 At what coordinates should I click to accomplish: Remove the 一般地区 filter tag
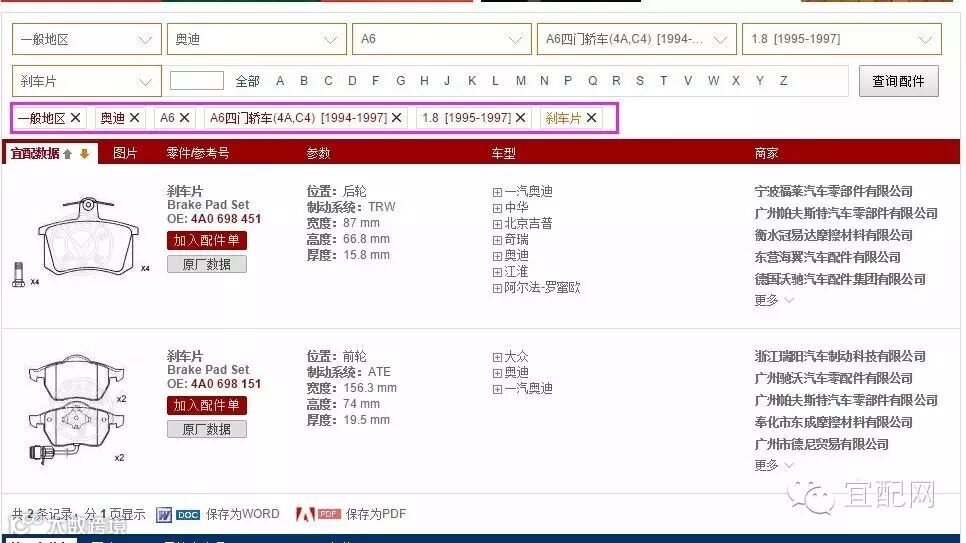click(x=75, y=118)
